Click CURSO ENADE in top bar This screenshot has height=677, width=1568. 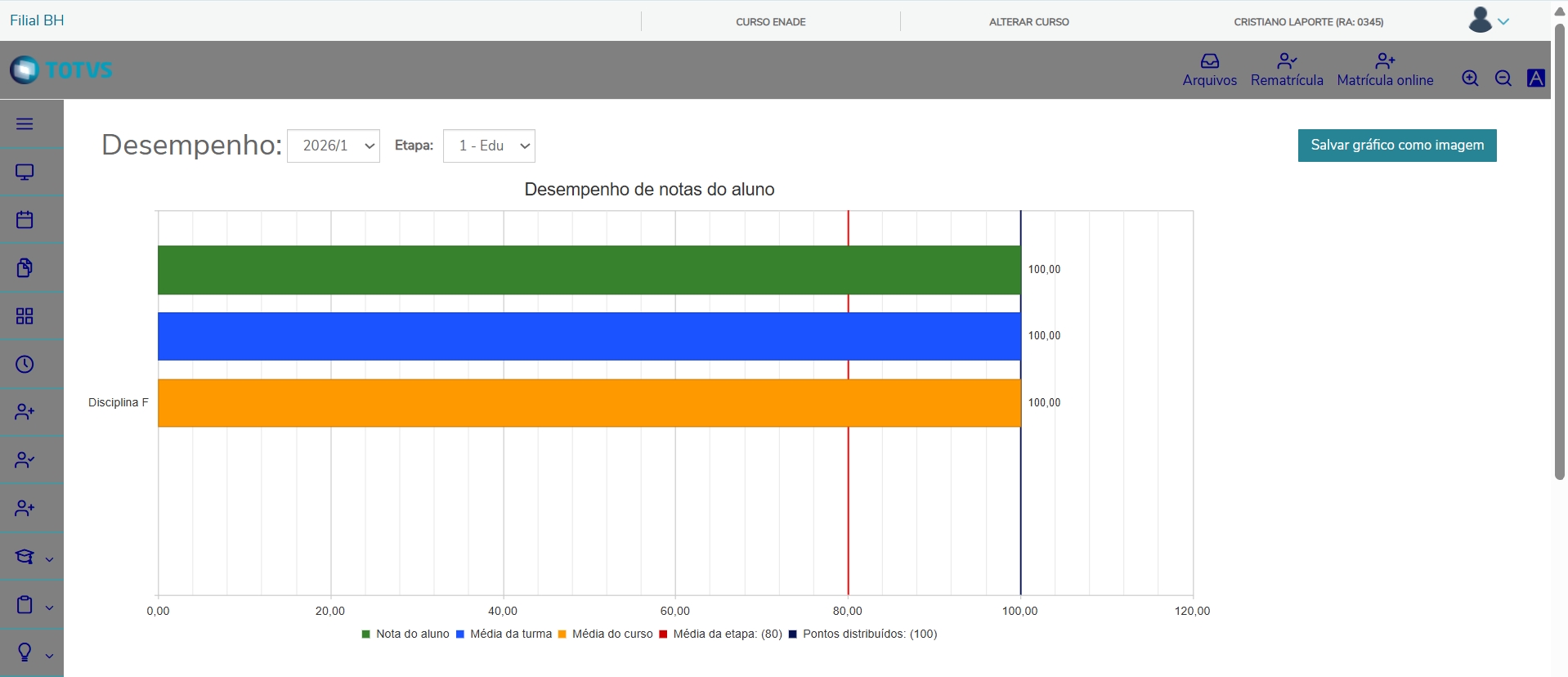coord(770,22)
